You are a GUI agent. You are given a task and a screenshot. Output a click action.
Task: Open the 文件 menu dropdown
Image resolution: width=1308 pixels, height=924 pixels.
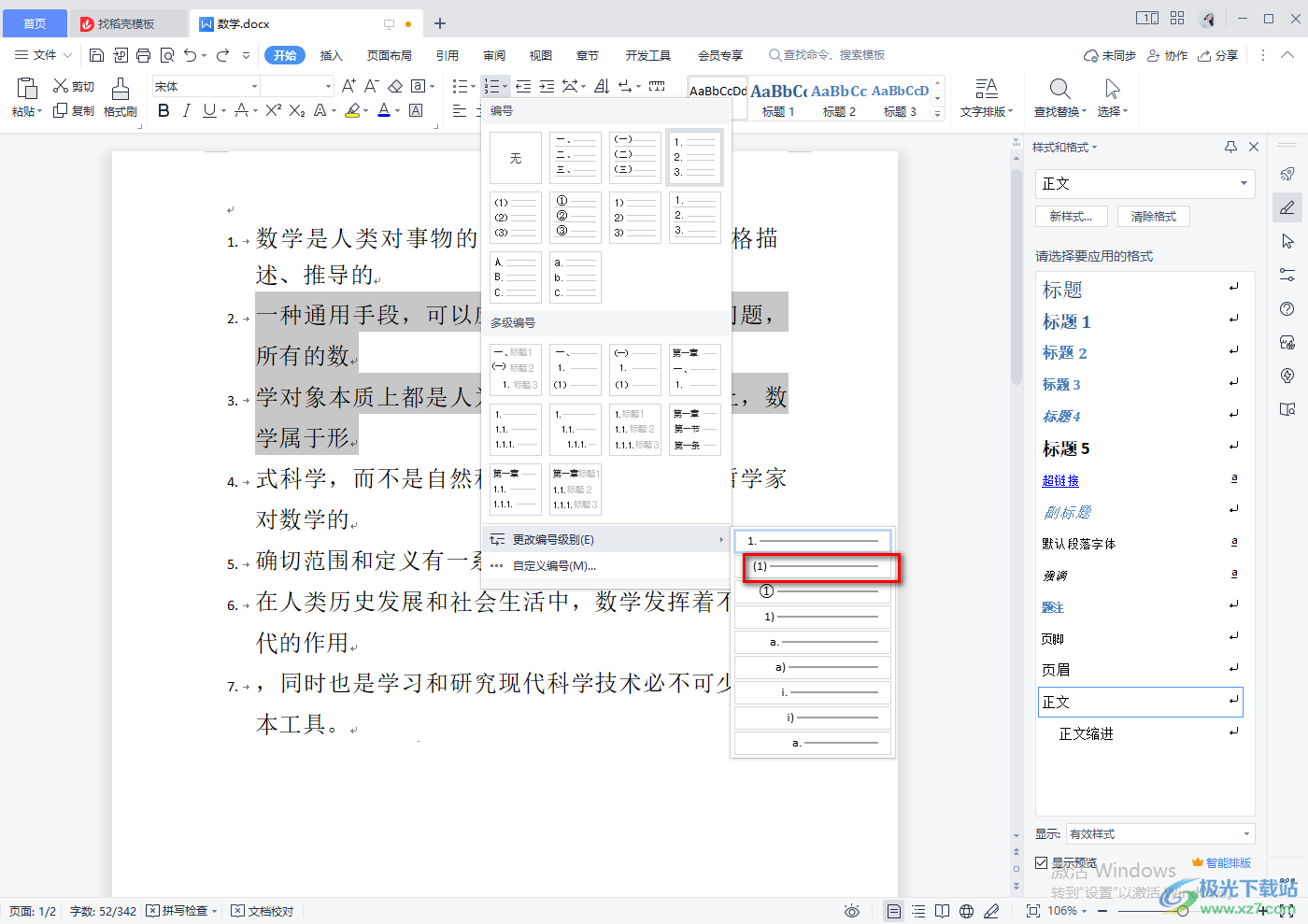[x=43, y=55]
